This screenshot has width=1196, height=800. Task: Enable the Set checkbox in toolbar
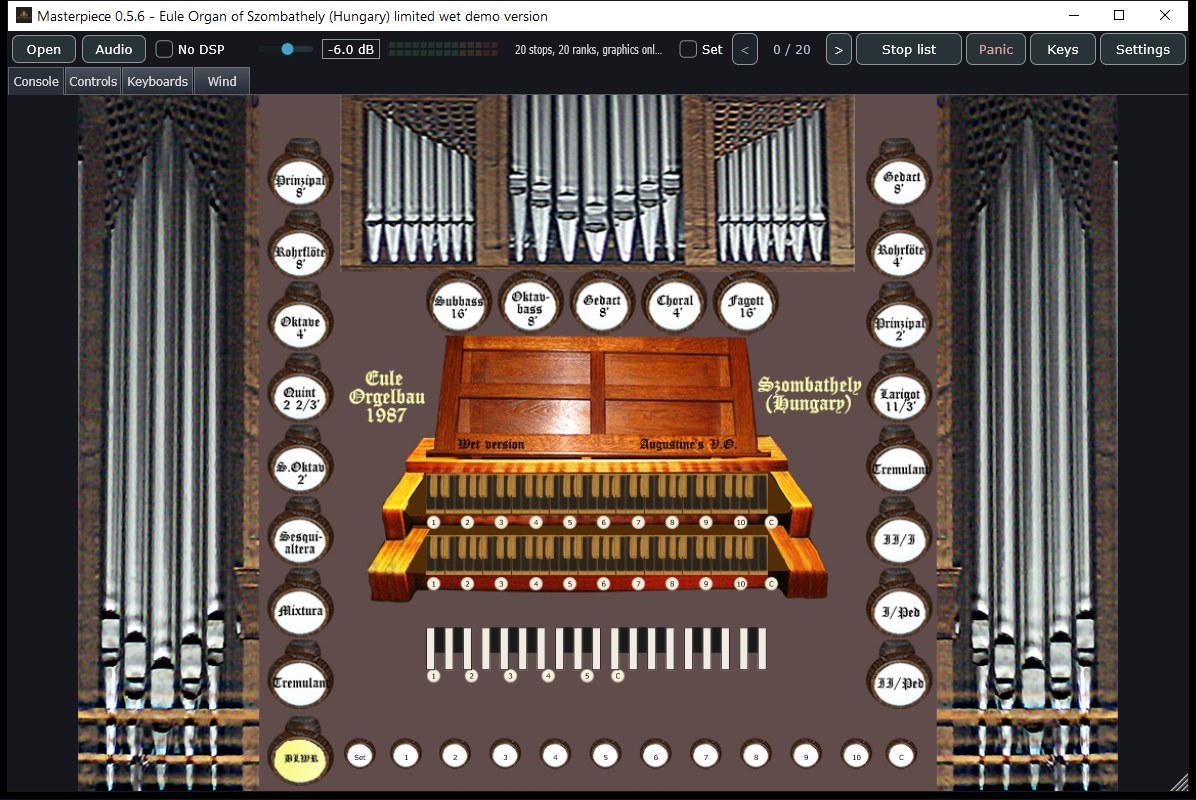tap(688, 49)
